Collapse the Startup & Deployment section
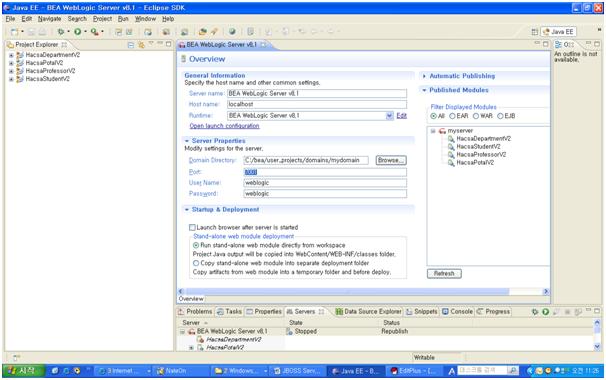 [187, 210]
